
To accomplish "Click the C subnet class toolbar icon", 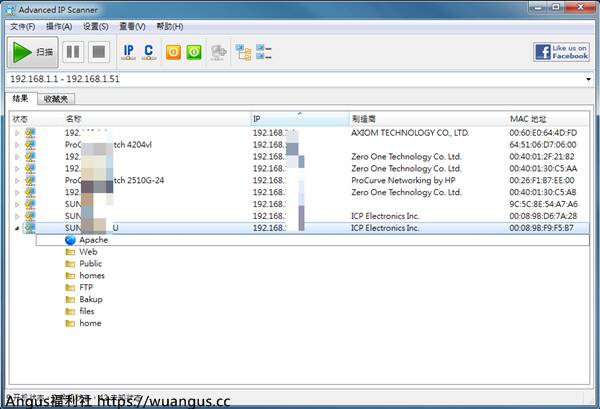I will [x=149, y=52].
